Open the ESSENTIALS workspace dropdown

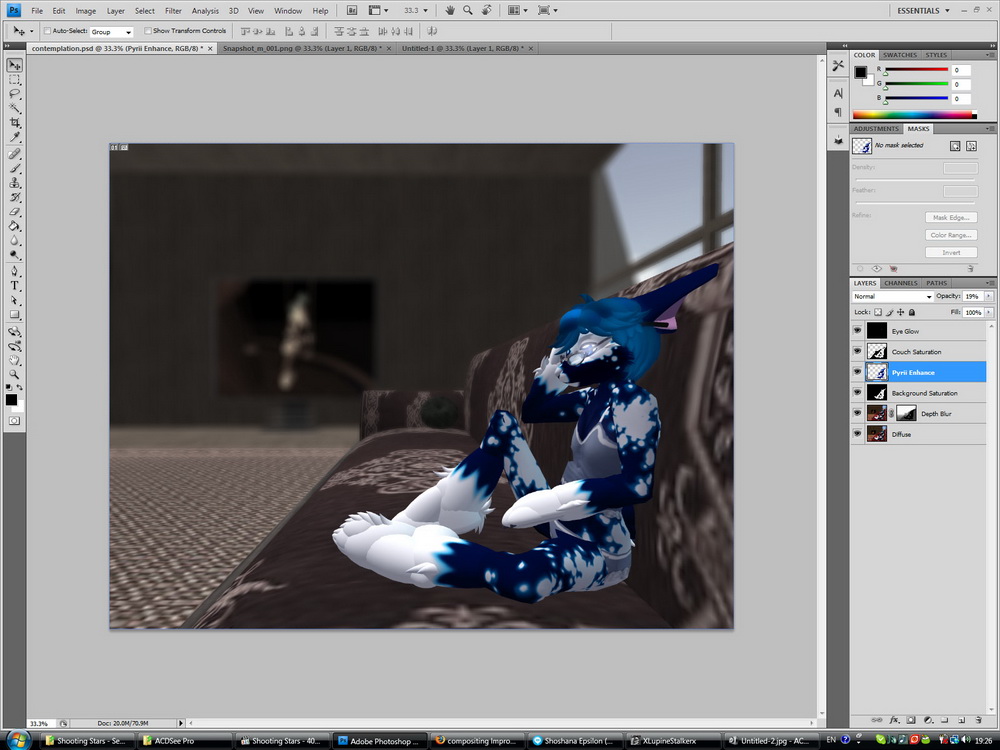tap(923, 10)
